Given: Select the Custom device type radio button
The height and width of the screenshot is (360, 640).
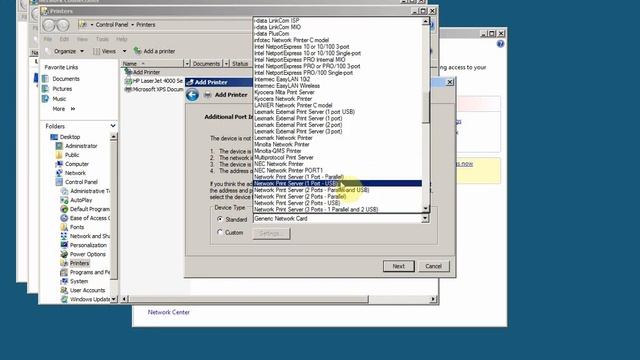Looking at the screenshot, I should tap(220, 232).
